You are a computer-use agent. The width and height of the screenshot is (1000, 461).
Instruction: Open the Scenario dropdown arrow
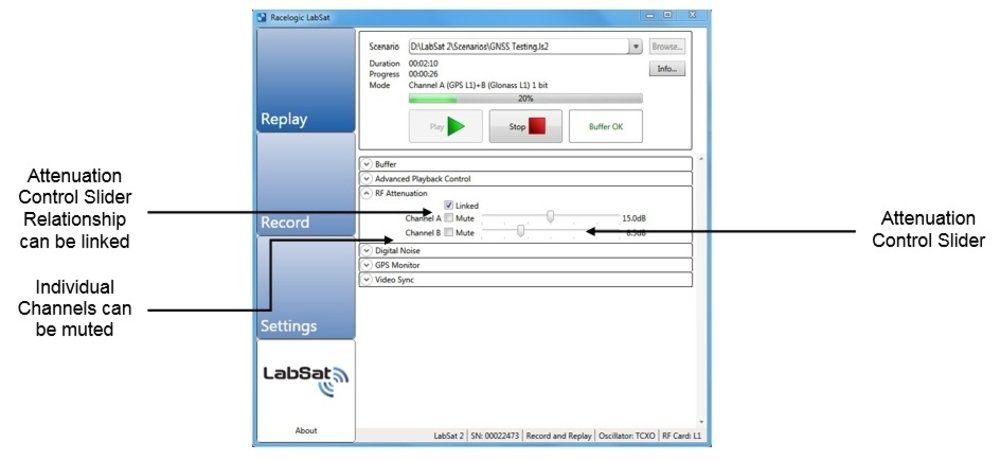point(636,47)
